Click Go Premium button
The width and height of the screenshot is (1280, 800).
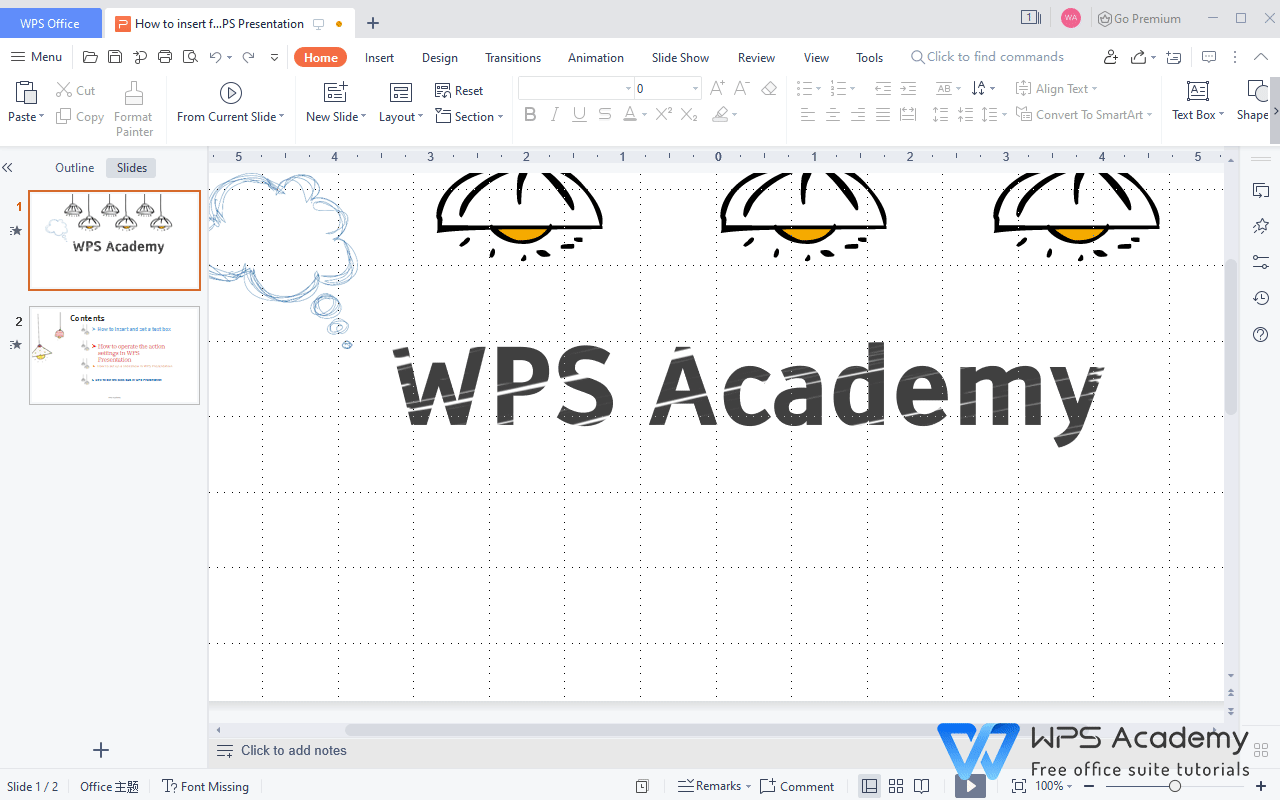pyautogui.click(x=1139, y=18)
